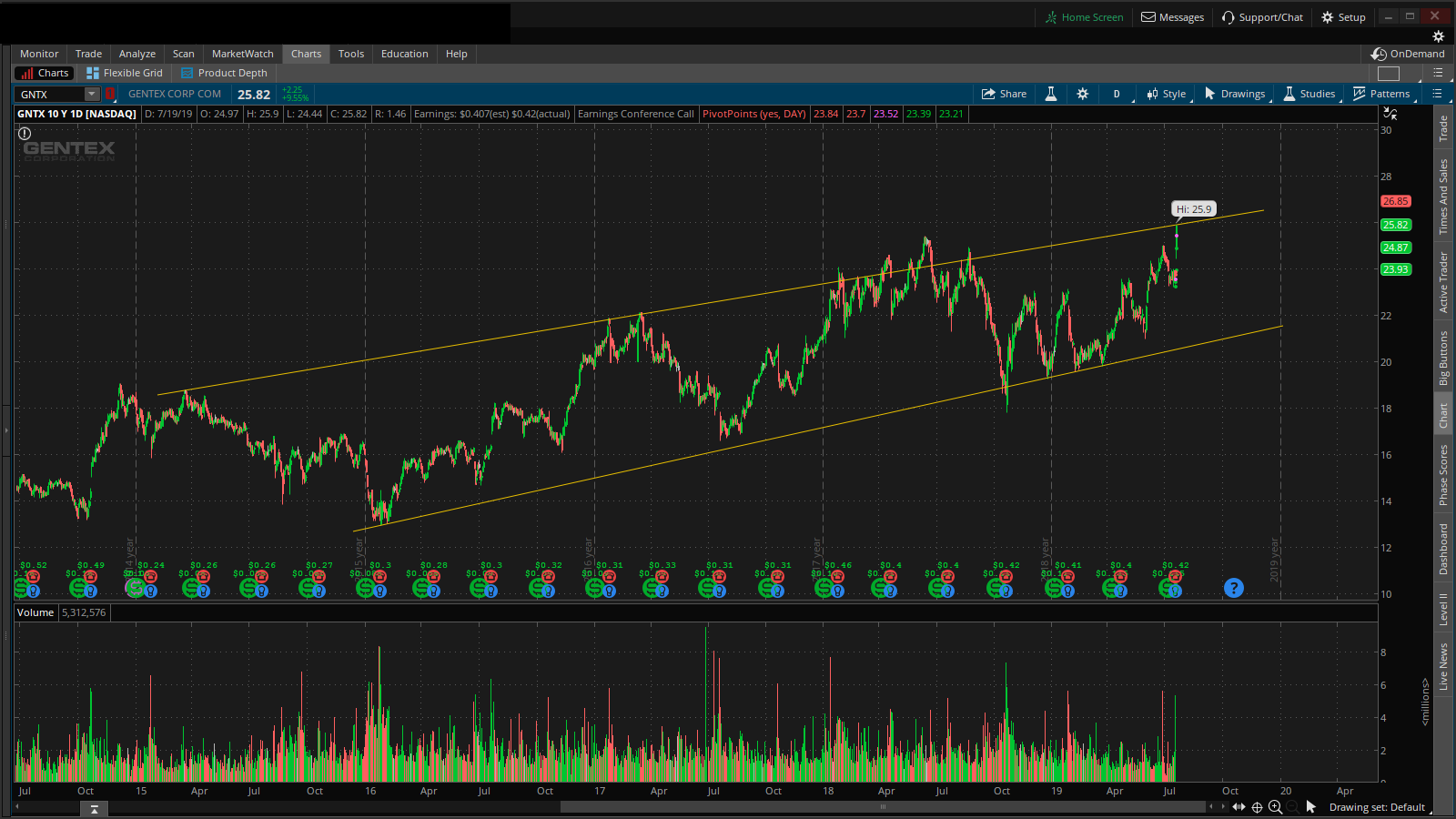This screenshot has width=1456, height=819.
Task: Click the Earnings Conference Call label
Action: pyautogui.click(x=636, y=114)
